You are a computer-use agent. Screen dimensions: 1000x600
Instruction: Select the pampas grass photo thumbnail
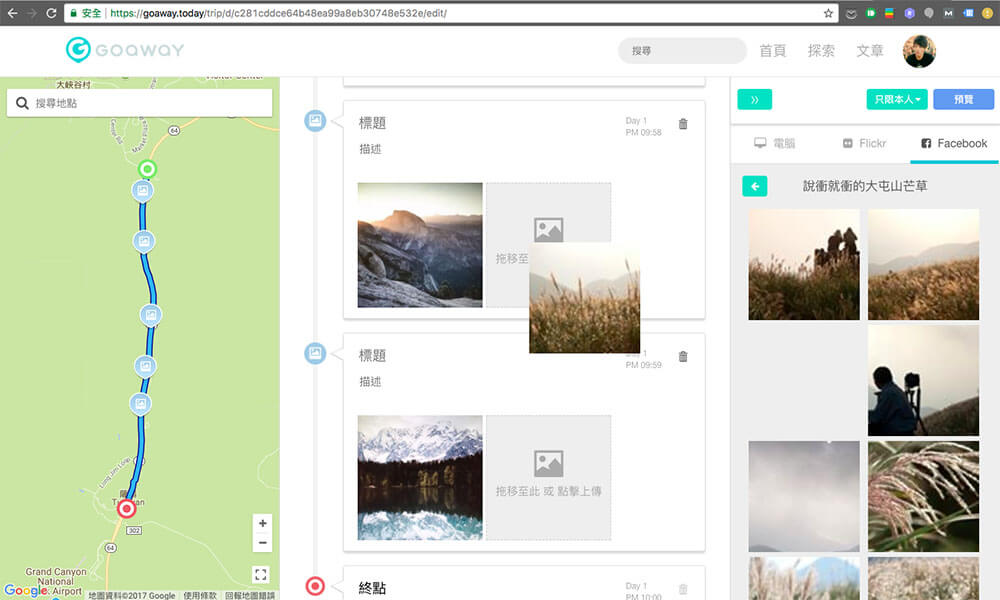(x=922, y=497)
